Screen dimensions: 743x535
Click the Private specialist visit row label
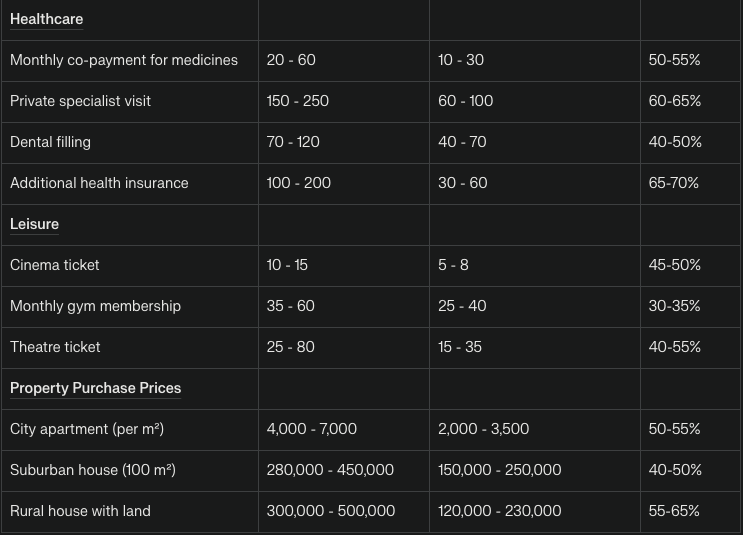coord(81,101)
